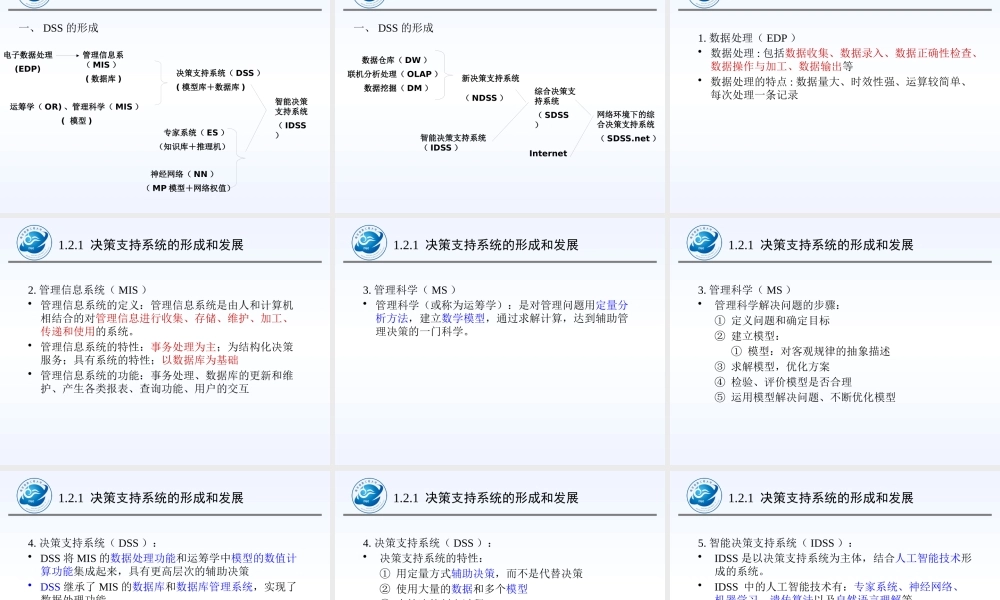The image size is (1000, 600).
Task: Click the 联机分析处理 (OLAP) label
Action: pyautogui.click(x=392, y=74)
